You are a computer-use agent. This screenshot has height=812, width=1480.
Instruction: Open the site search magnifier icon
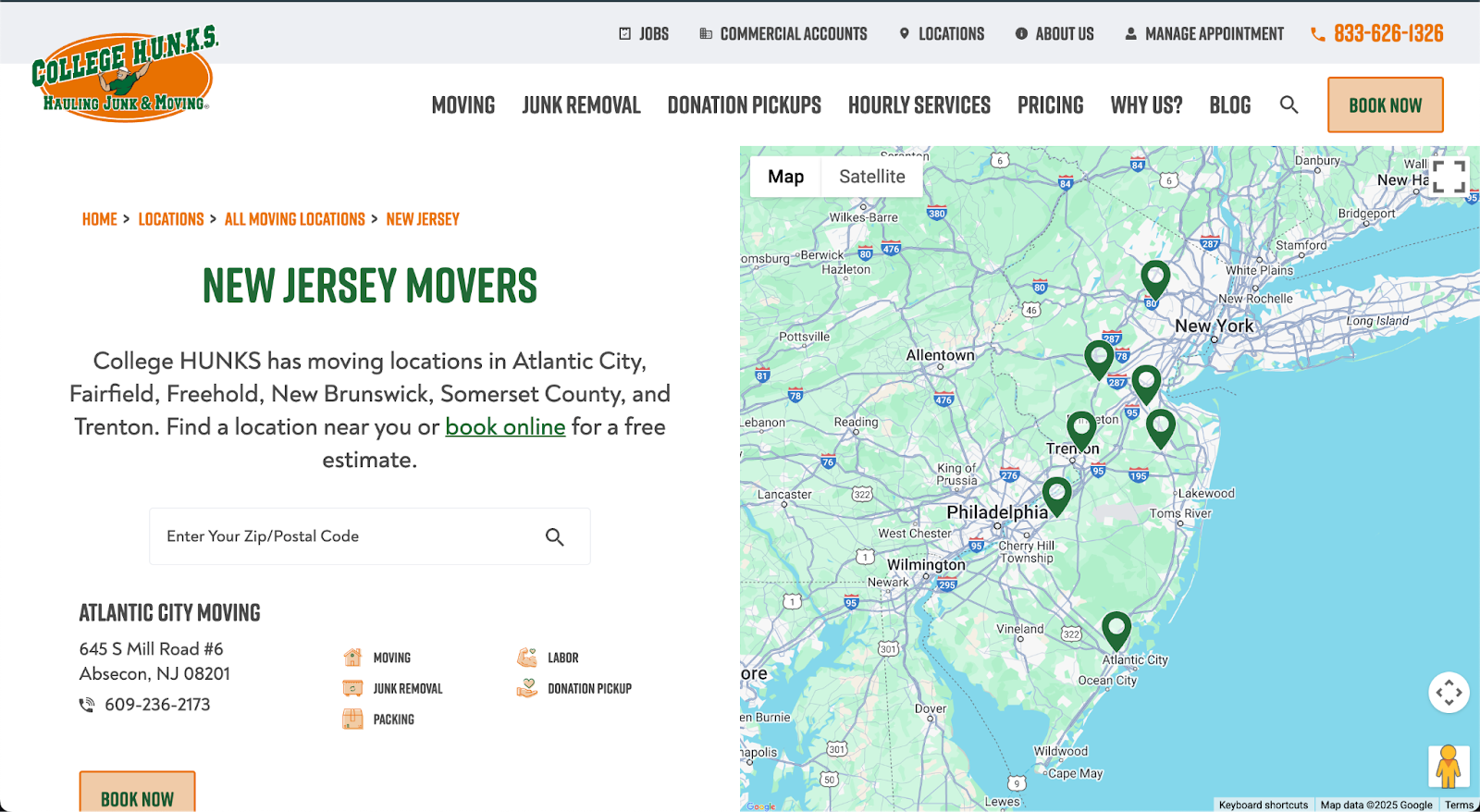(x=1289, y=105)
